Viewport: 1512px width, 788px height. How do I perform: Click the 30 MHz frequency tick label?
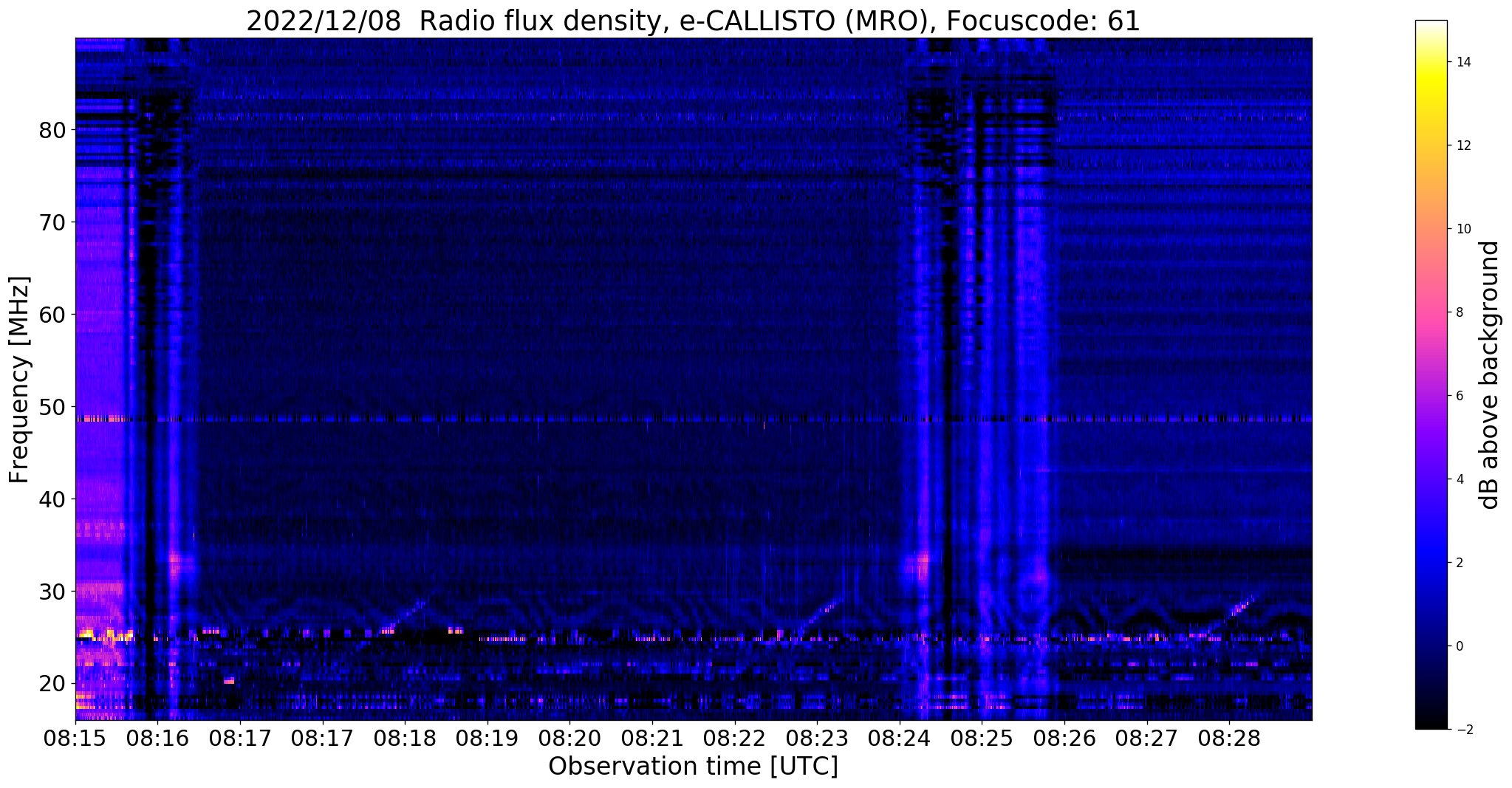coord(53,592)
